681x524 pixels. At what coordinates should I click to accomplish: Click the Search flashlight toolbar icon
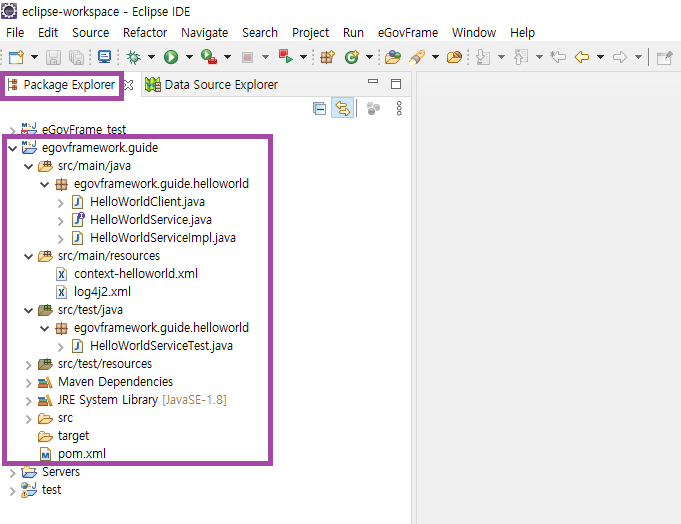coord(417,57)
